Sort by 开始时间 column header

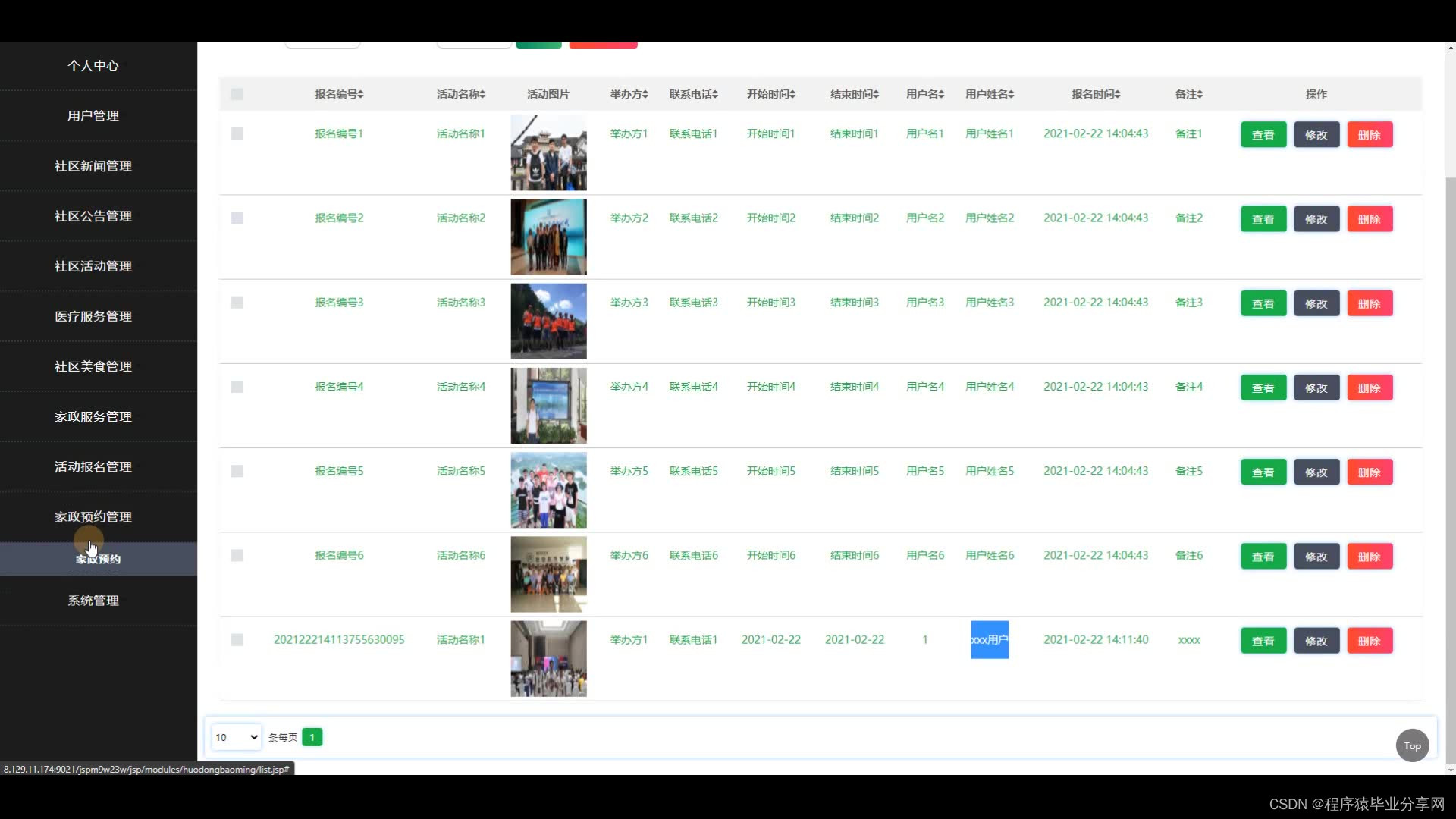770,94
